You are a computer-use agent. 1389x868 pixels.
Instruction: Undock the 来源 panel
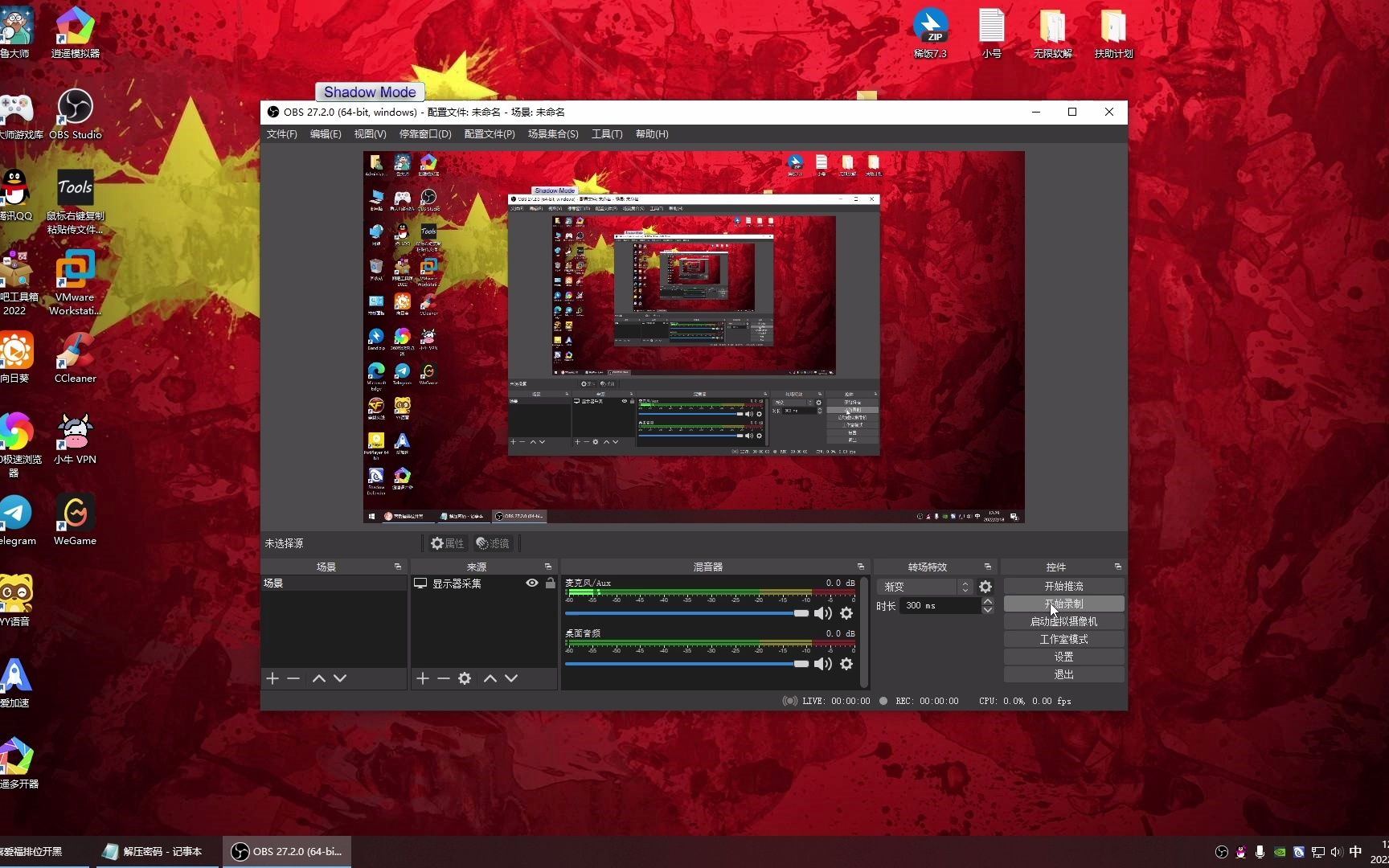click(548, 567)
